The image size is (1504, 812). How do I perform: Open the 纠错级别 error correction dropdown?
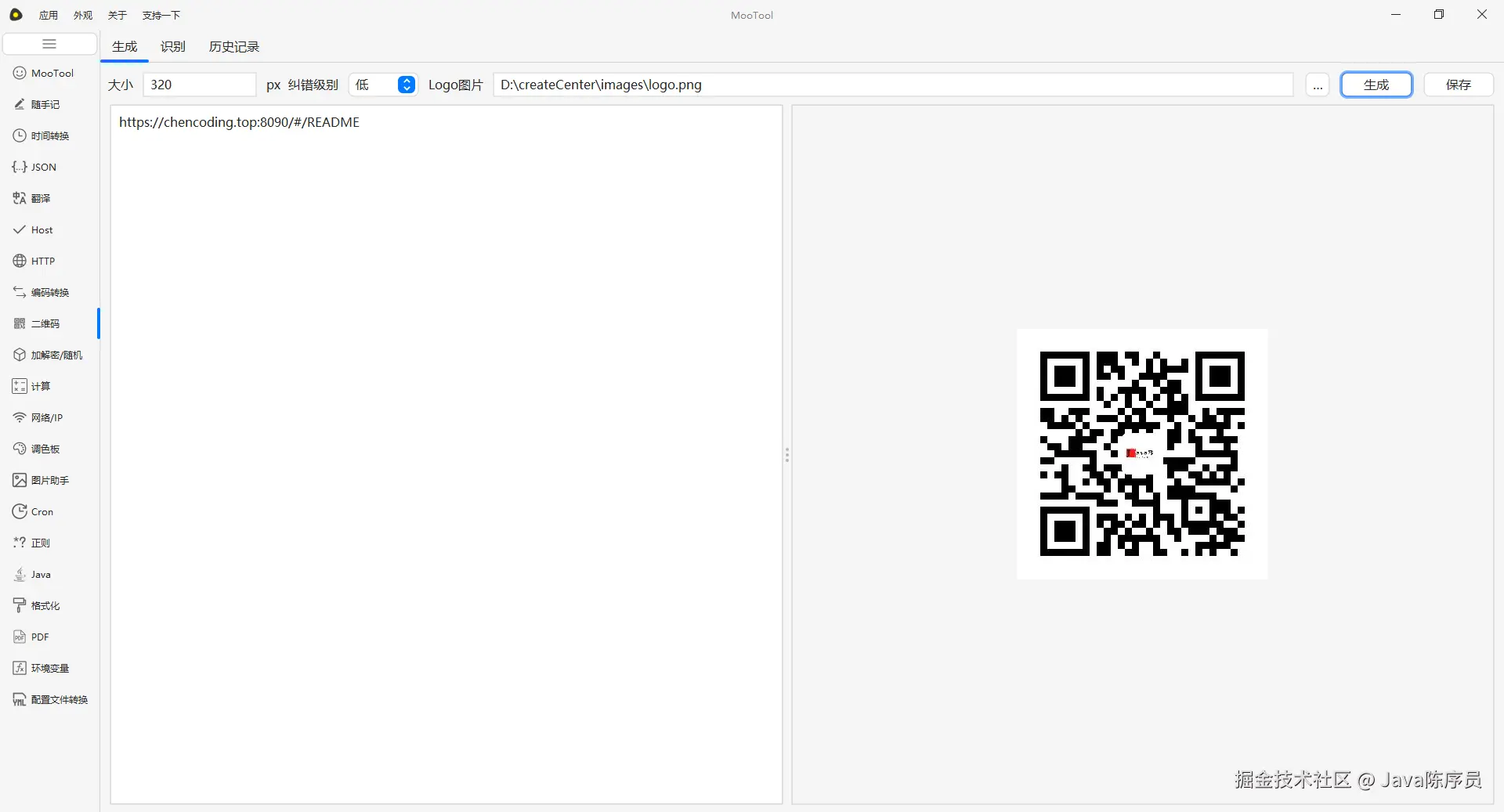coord(383,85)
